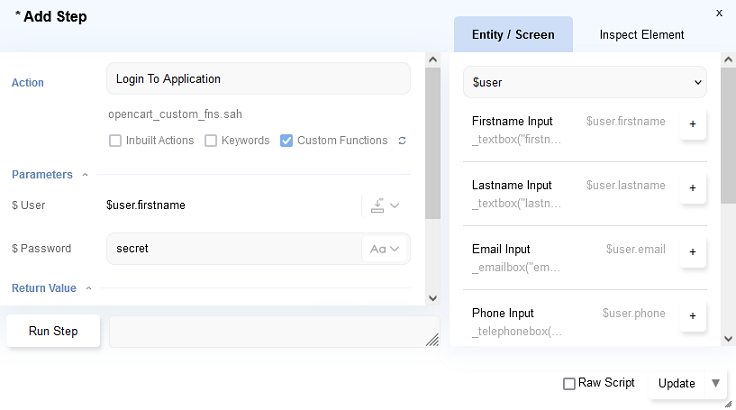
Task: Open the Update button dropdown arrow
Action: (715, 383)
